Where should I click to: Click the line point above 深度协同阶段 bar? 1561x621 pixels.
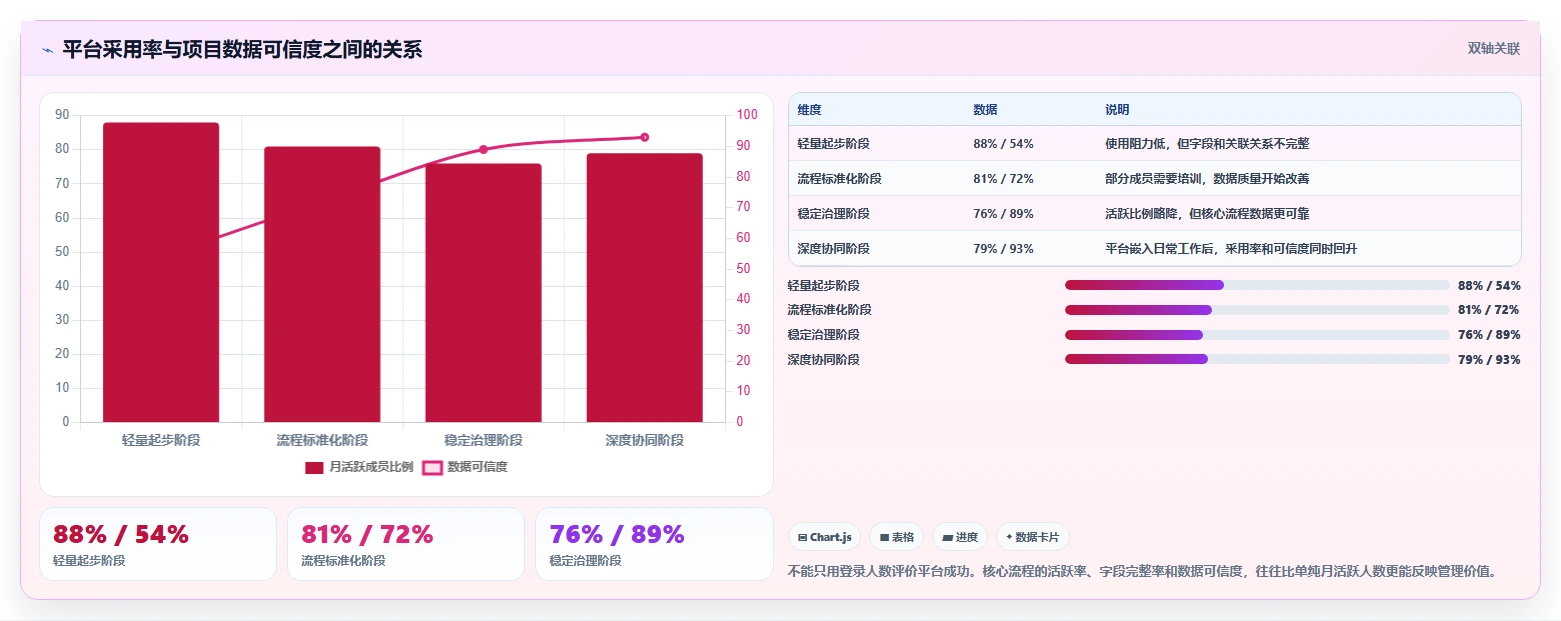(x=644, y=137)
